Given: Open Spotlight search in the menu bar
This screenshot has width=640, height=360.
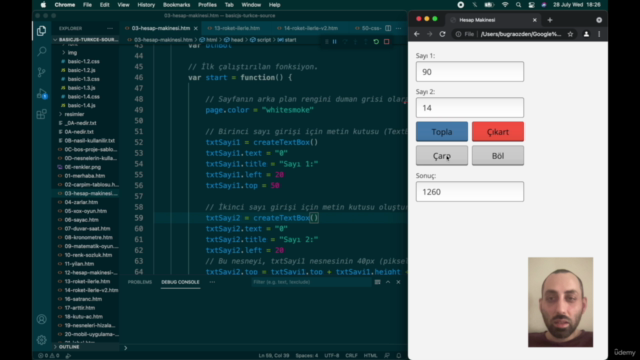Looking at the screenshot, I should pyautogui.click(x=518, y=5).
